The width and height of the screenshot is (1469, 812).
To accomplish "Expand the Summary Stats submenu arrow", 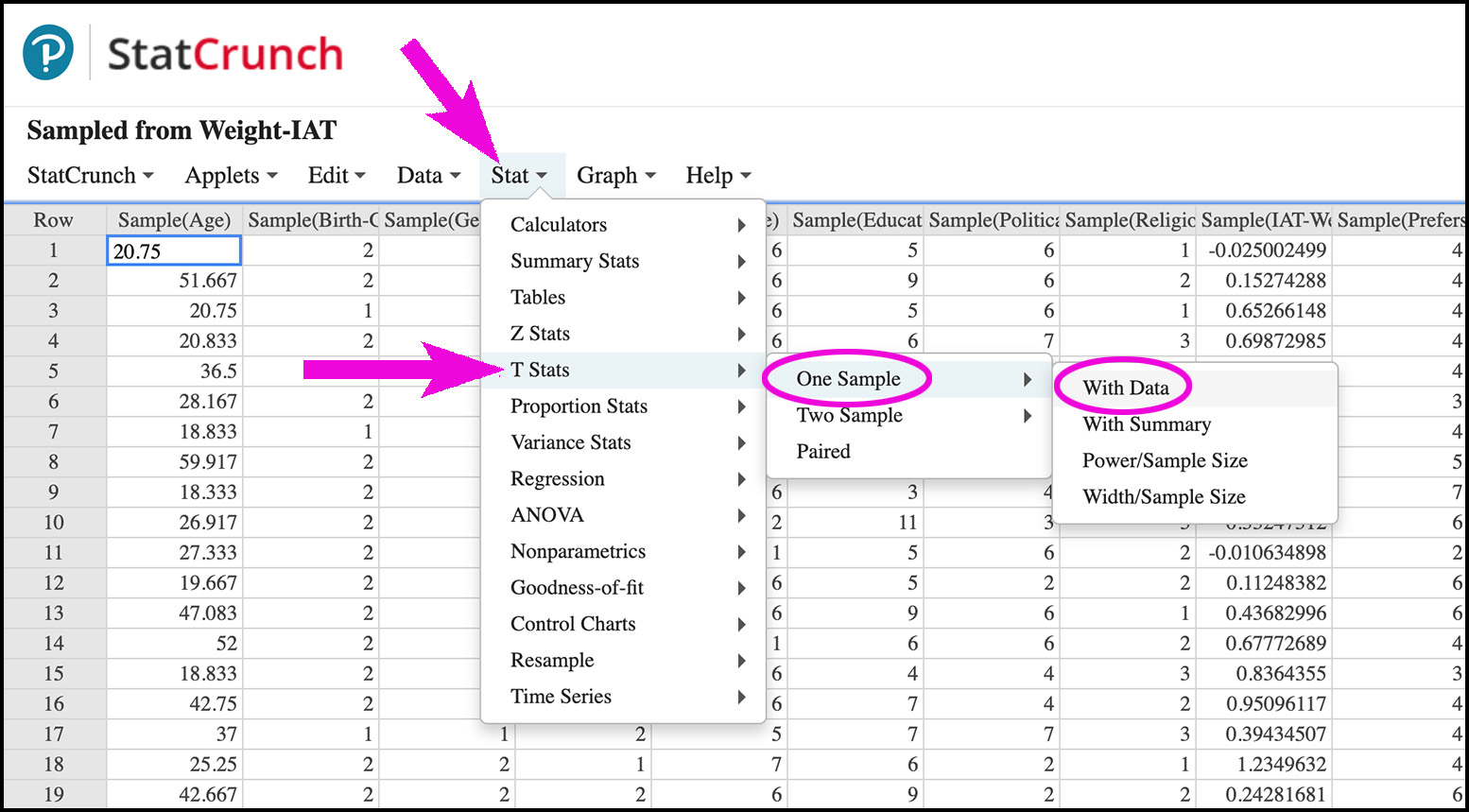I will [742, 261].
